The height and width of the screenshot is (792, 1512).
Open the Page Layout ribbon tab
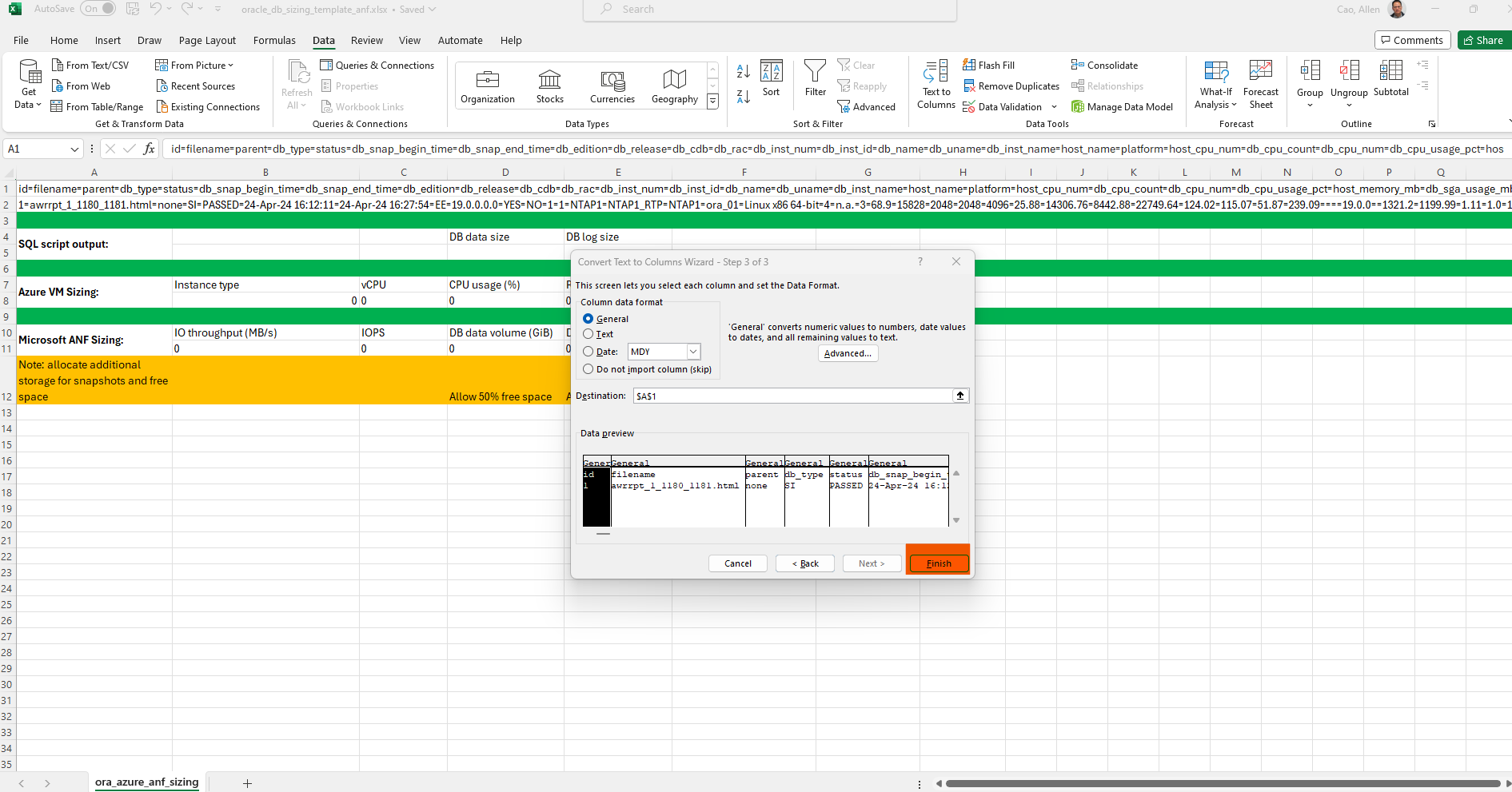click(x=207, y=41)
